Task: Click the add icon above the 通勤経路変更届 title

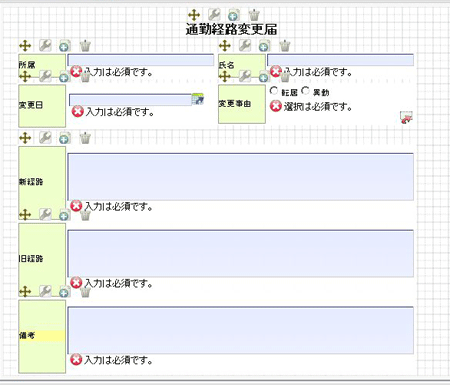Action: (x=234, y=15)
